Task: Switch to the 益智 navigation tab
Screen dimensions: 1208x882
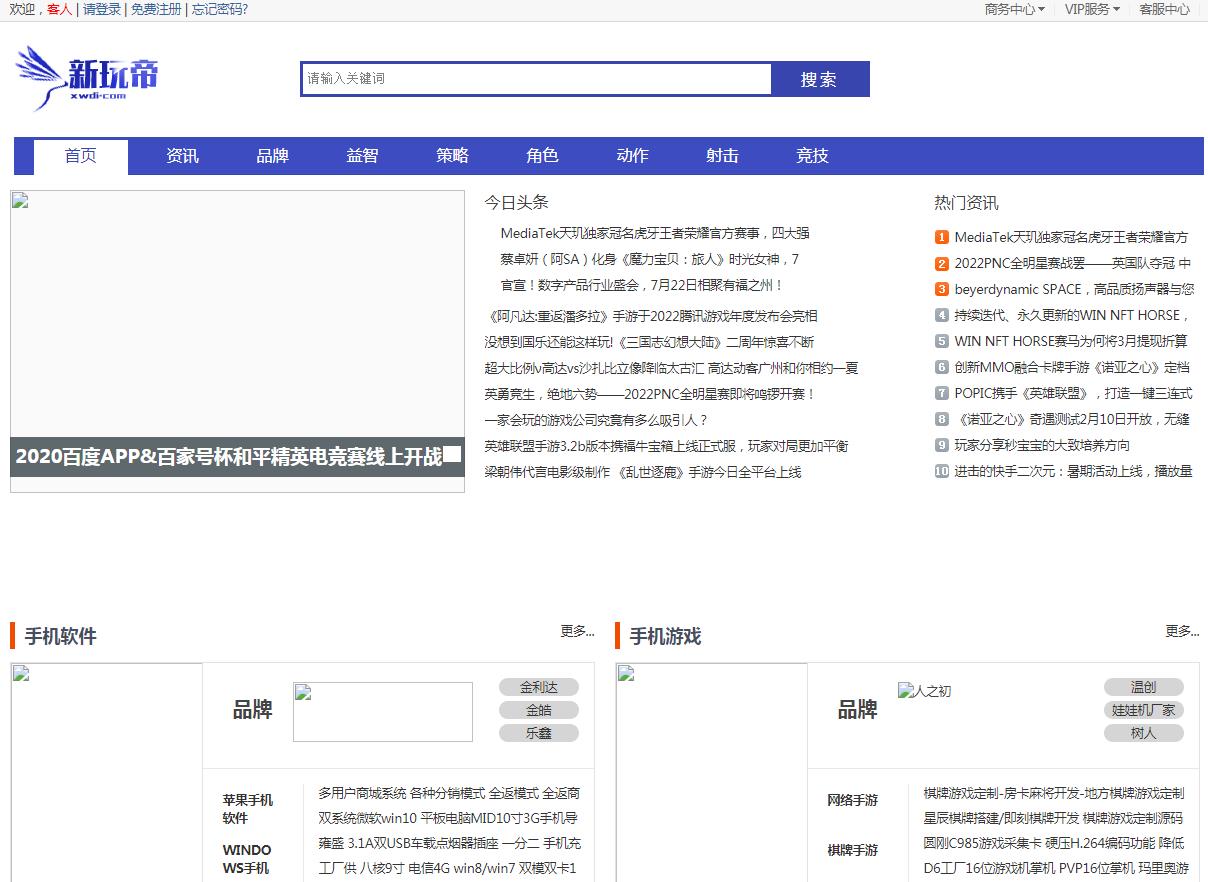Action: coord(362,156)
